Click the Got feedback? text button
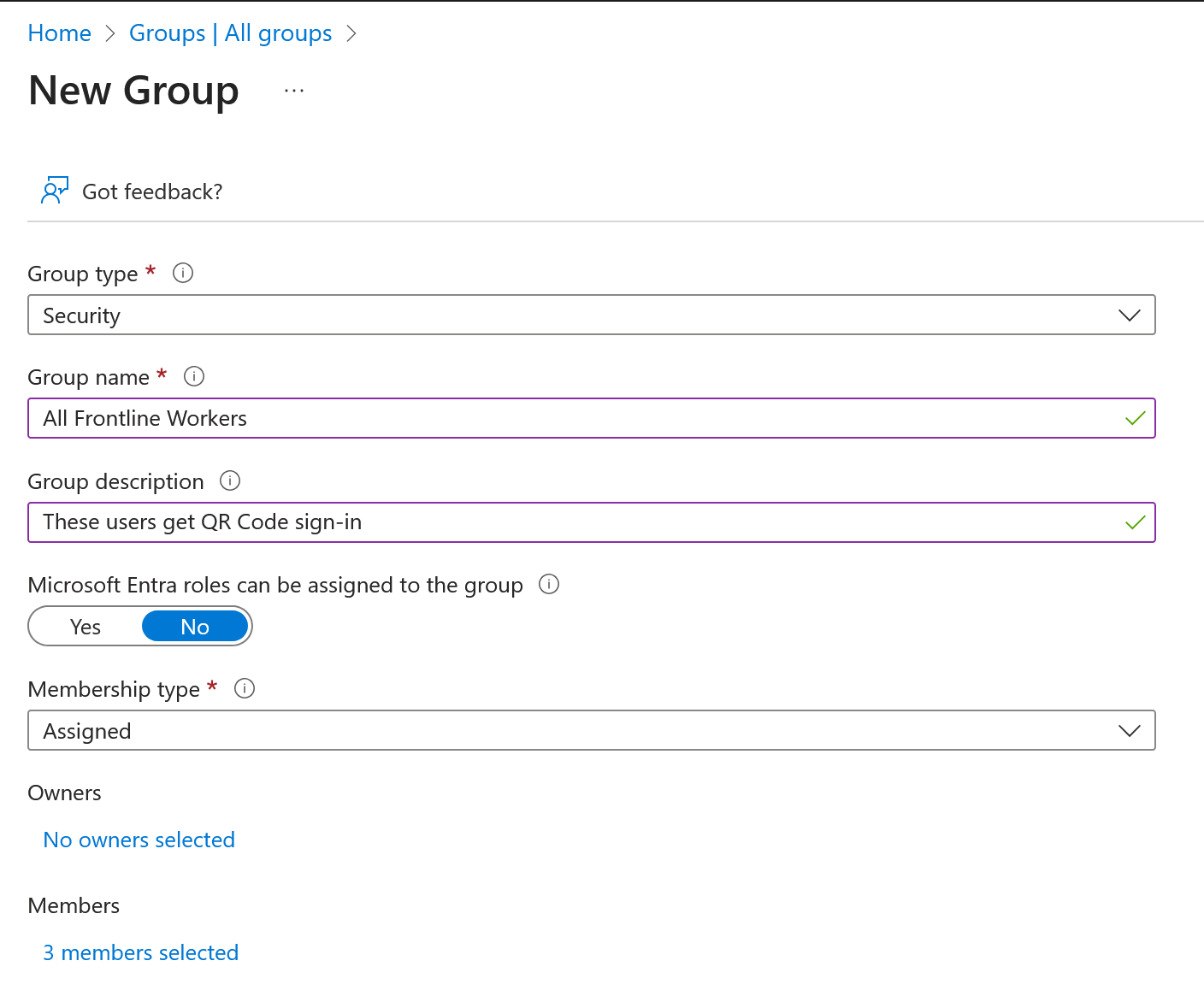The width and height of the screenshot is (1204, 1002). [152, 192]
